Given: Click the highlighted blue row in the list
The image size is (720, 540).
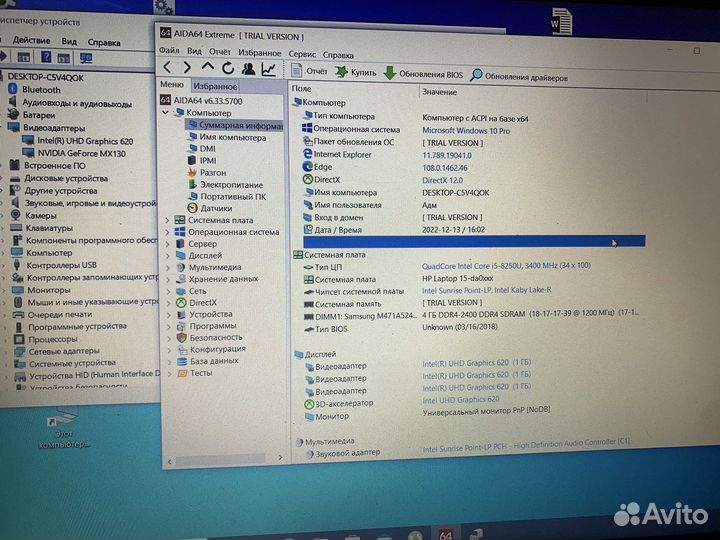Looking at the screenshot, I should (x=474, y=241).
